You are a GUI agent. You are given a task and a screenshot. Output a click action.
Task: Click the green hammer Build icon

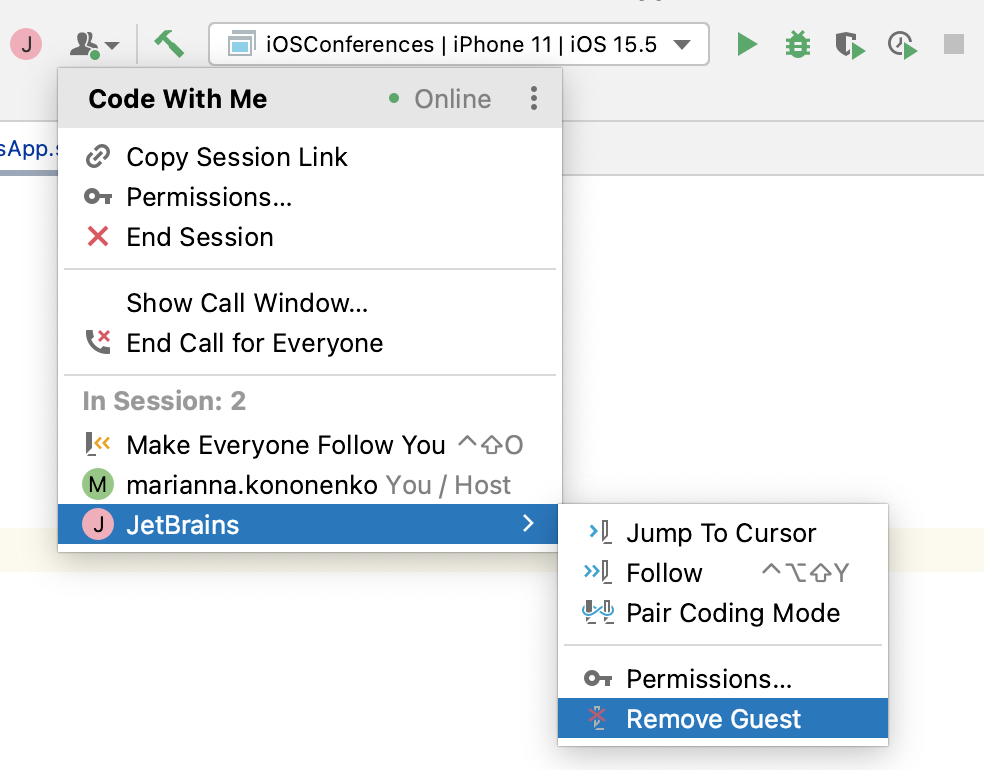(x=168, y=44)
